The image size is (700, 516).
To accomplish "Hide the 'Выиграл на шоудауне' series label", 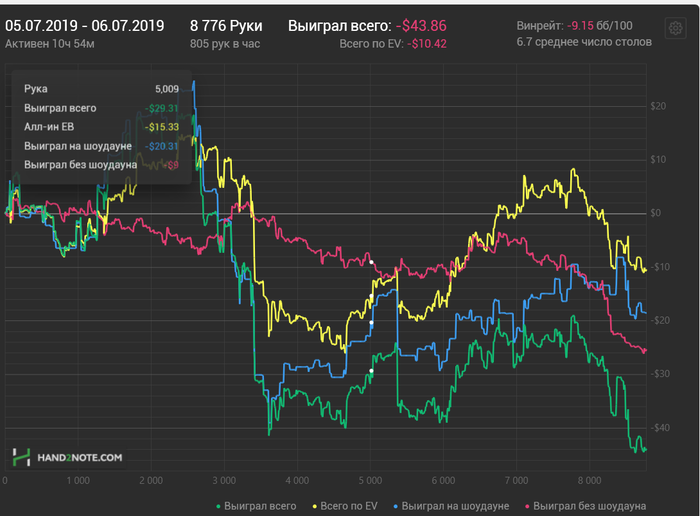I will click(459, 507).
